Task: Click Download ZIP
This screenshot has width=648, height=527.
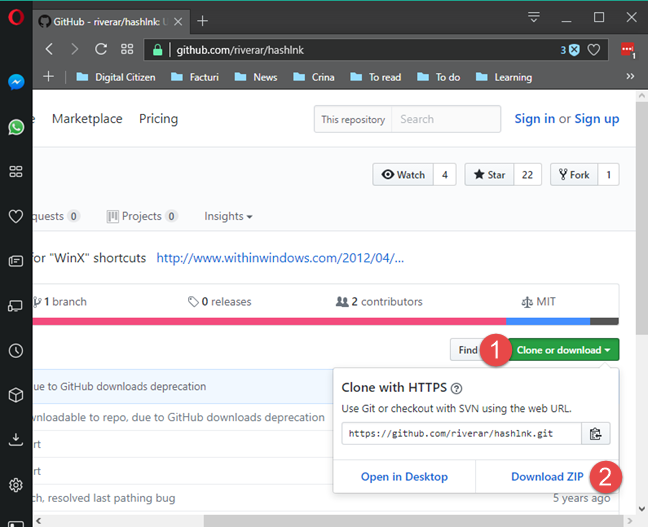Action: tap(547, 477)
